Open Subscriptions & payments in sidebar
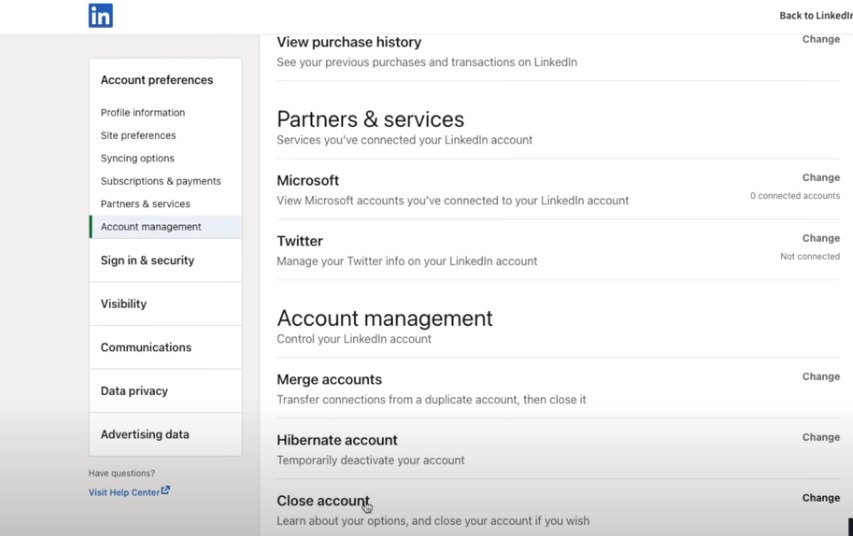The height and width of the screenshot is (536, 853). pyautogui.click(x=160, y=182)
